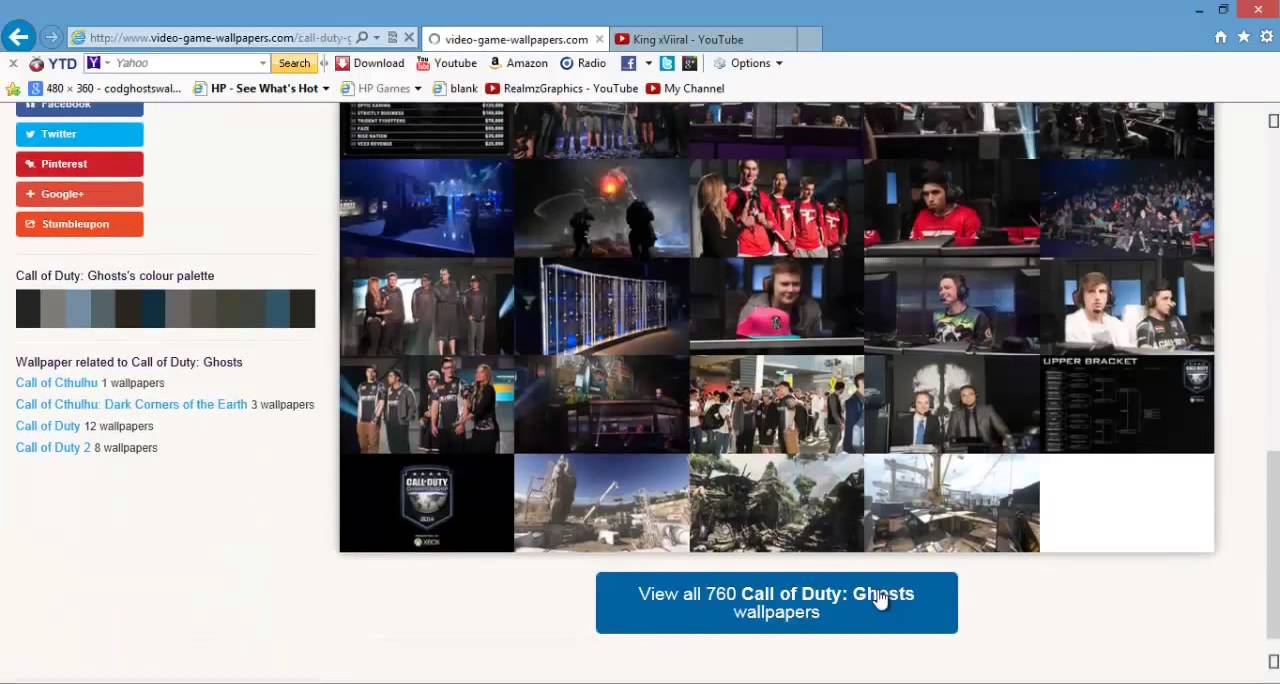Open the browser Home icon
1280x684 pixels.
pos(1220,37)
